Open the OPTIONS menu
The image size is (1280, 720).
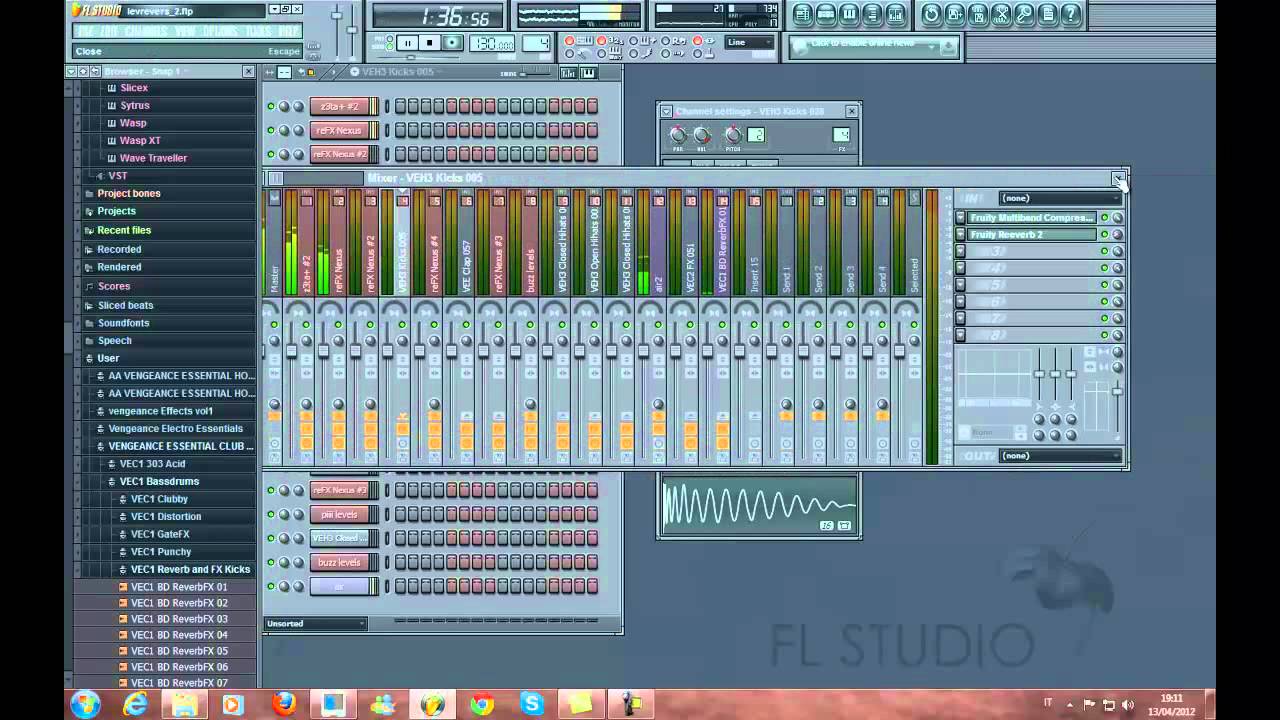coord(220,31)
